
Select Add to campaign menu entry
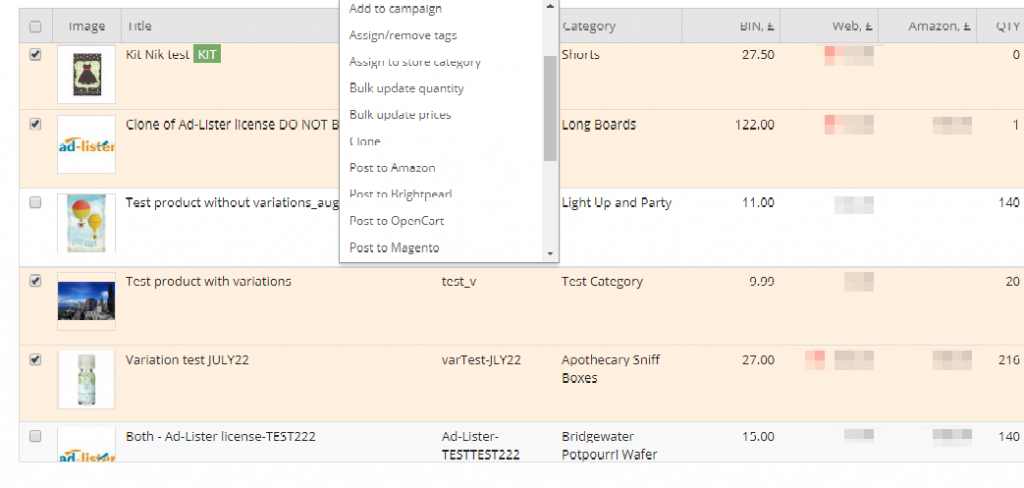point(395,9)
